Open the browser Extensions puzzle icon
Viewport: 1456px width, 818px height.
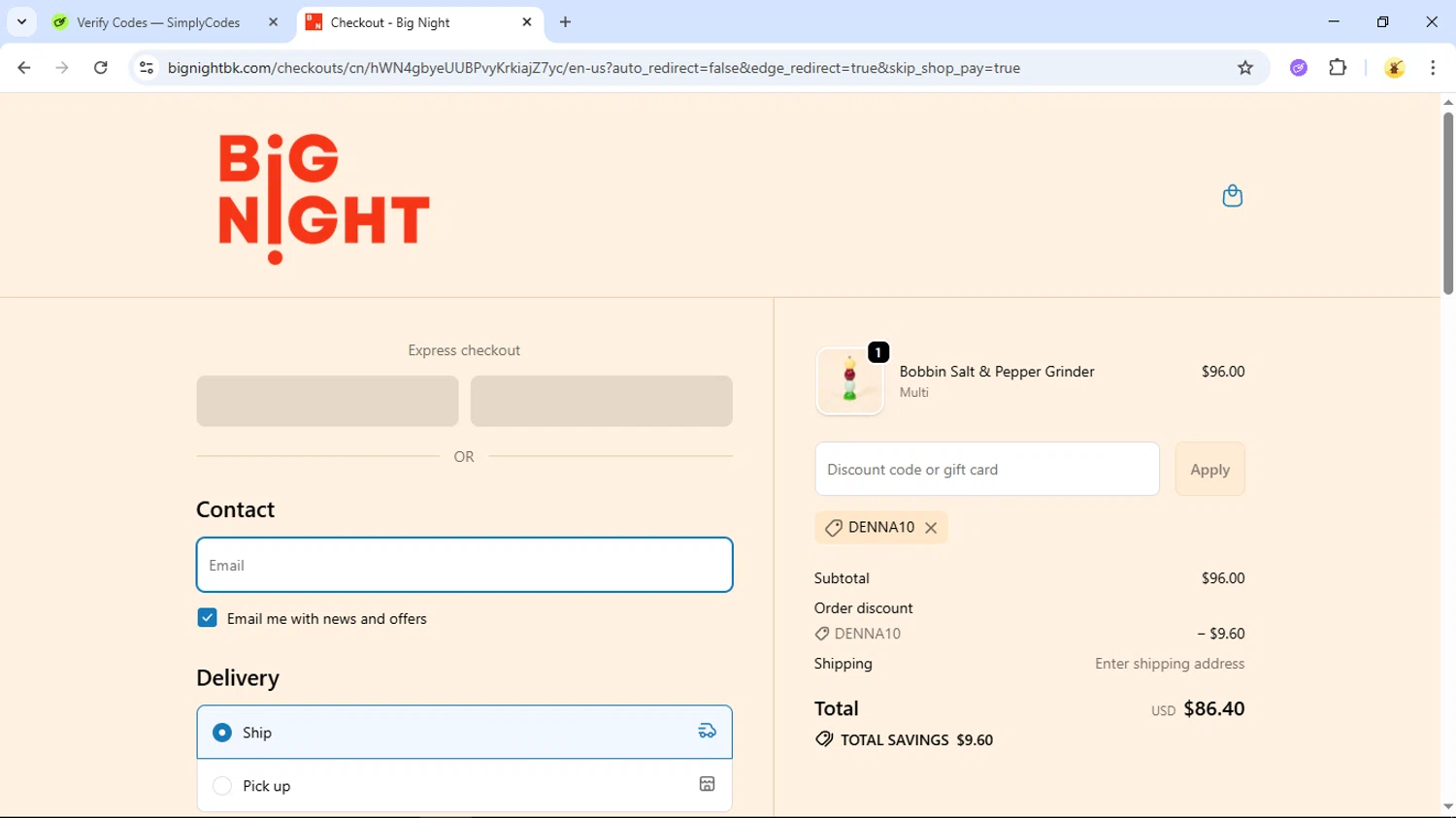[1338, 68]
